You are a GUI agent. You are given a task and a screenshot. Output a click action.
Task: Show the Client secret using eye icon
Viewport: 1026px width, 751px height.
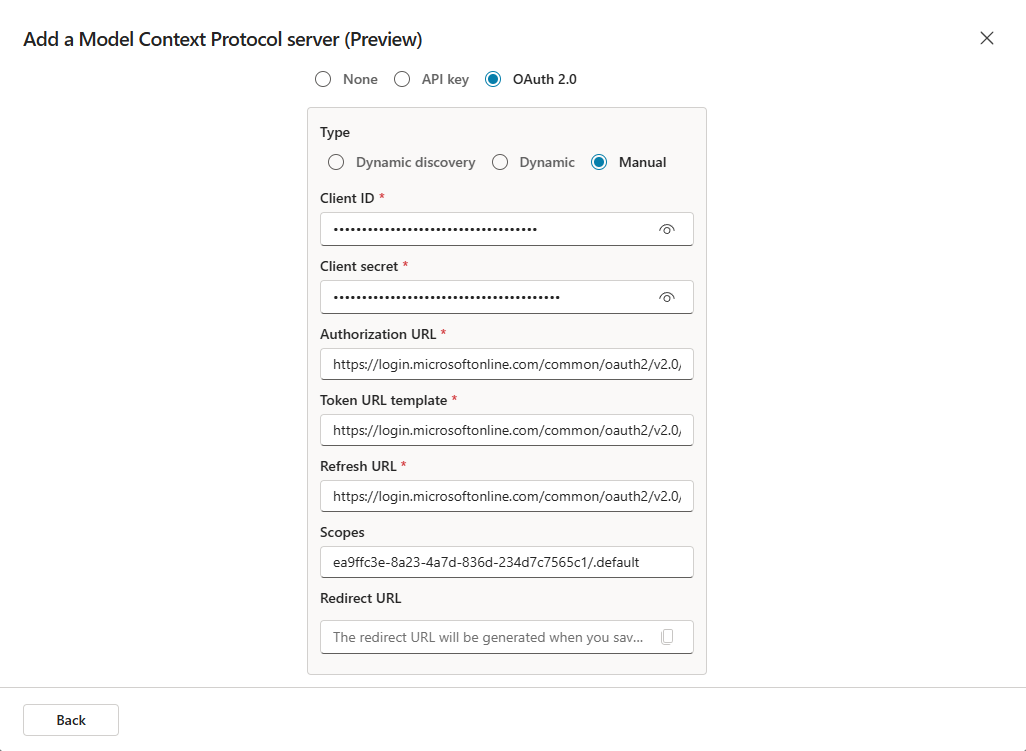coord(667,297)
